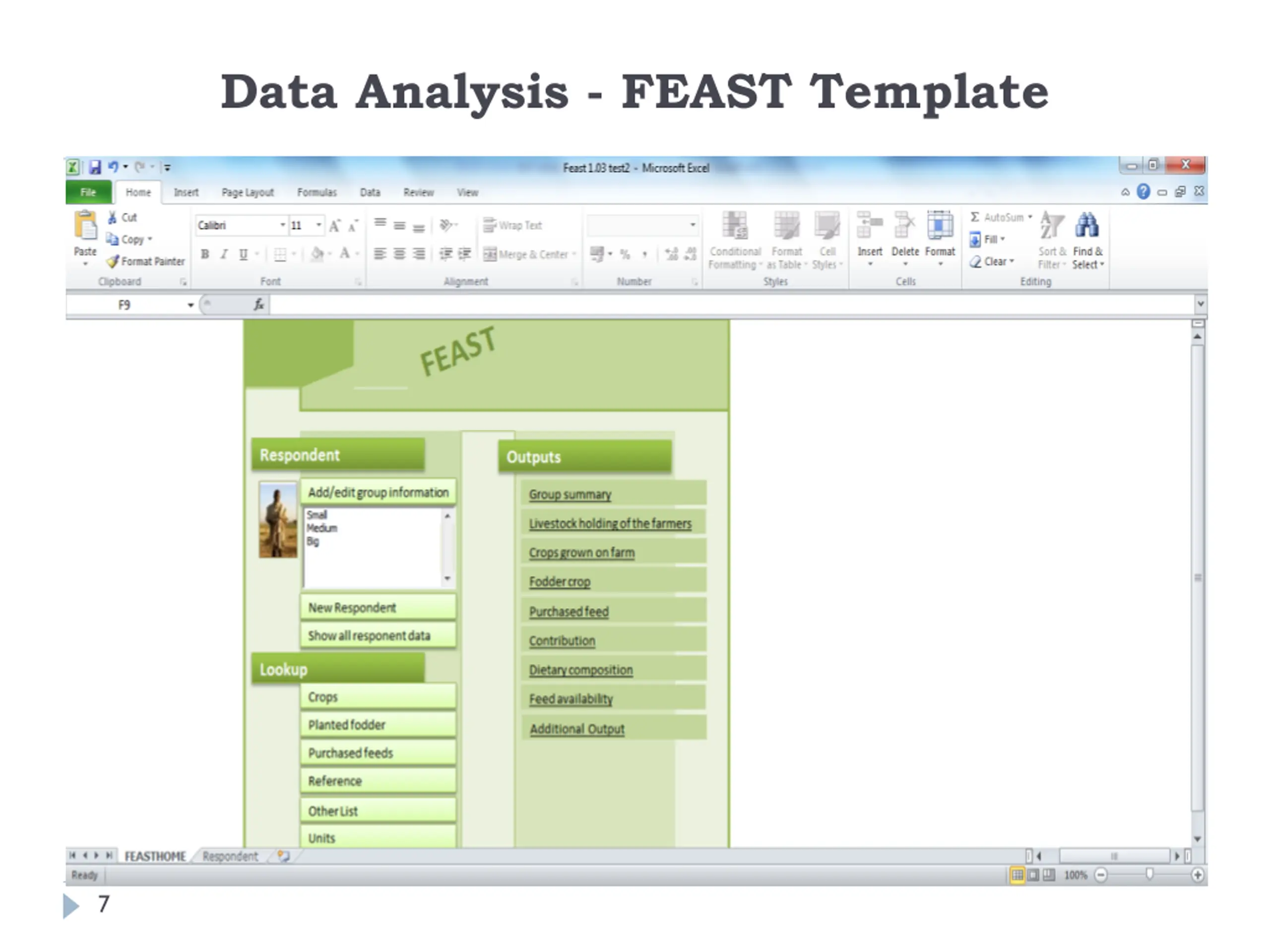Open the font size 11 dropdown

(x=318, y=225)
